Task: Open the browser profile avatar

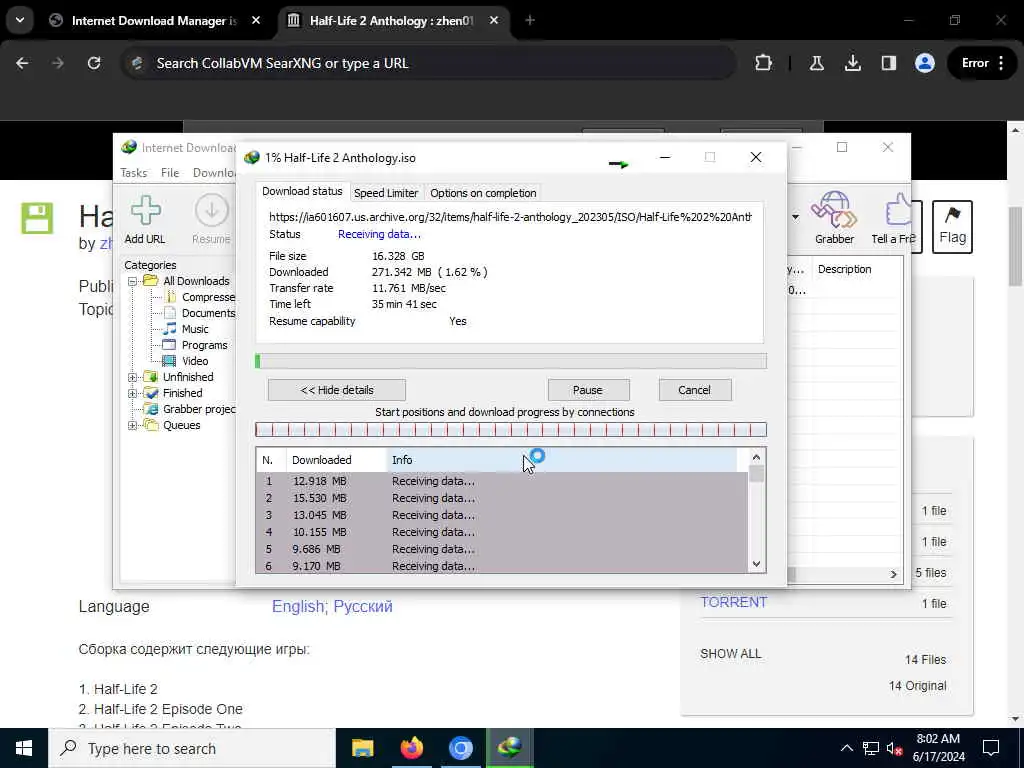Action: coord(925,63)
